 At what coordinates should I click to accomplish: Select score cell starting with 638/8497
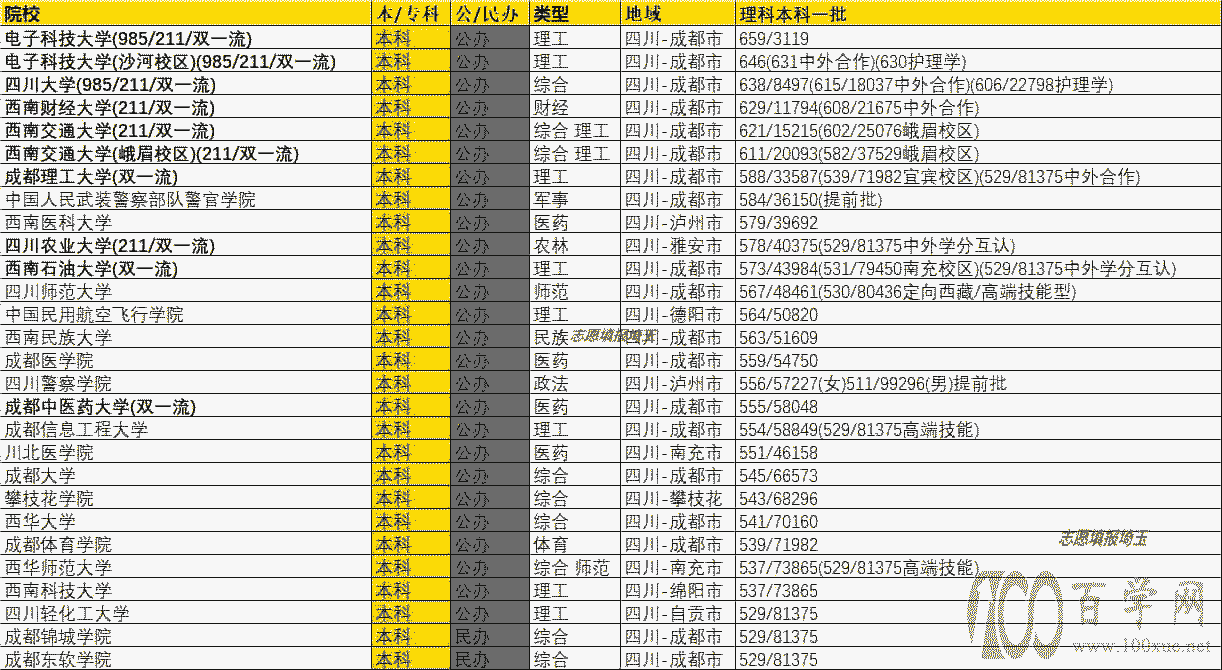[x=977, y=85]
